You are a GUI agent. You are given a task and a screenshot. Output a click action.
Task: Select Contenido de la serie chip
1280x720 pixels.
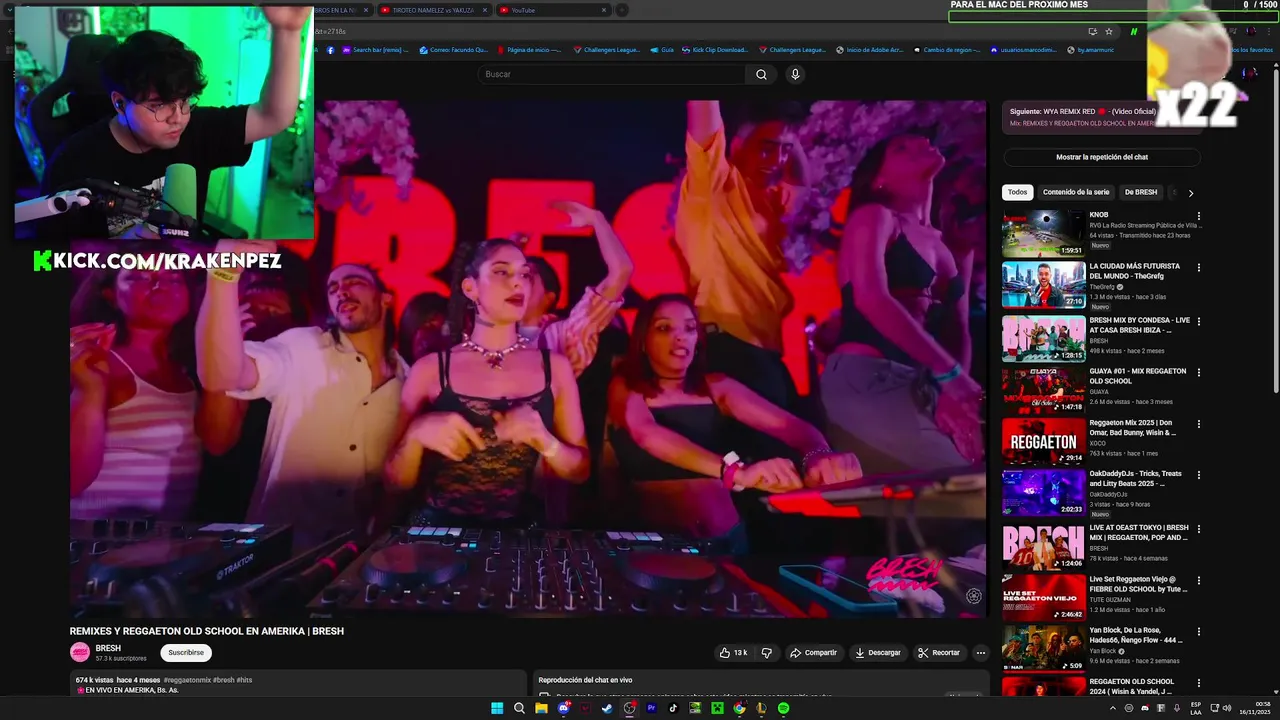tap(1076, 192)
